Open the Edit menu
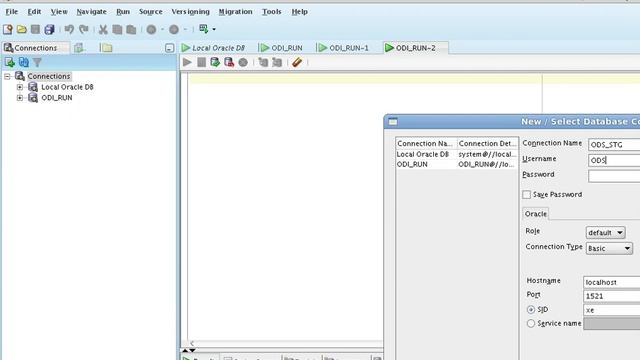Image resolution: width=640 pixels, height=360 pixels. pyautogui.click(x=34, y=11)
